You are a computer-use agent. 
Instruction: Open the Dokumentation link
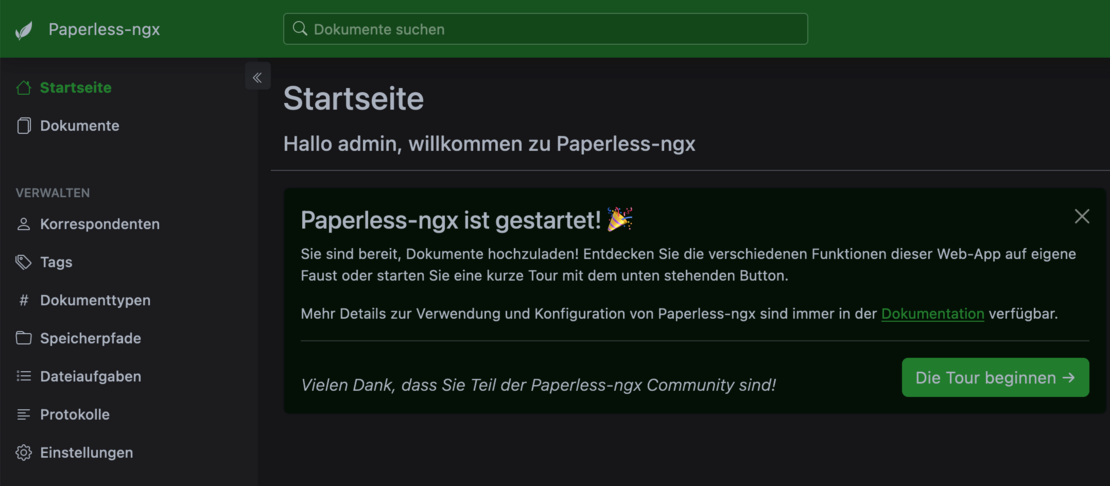932,314
